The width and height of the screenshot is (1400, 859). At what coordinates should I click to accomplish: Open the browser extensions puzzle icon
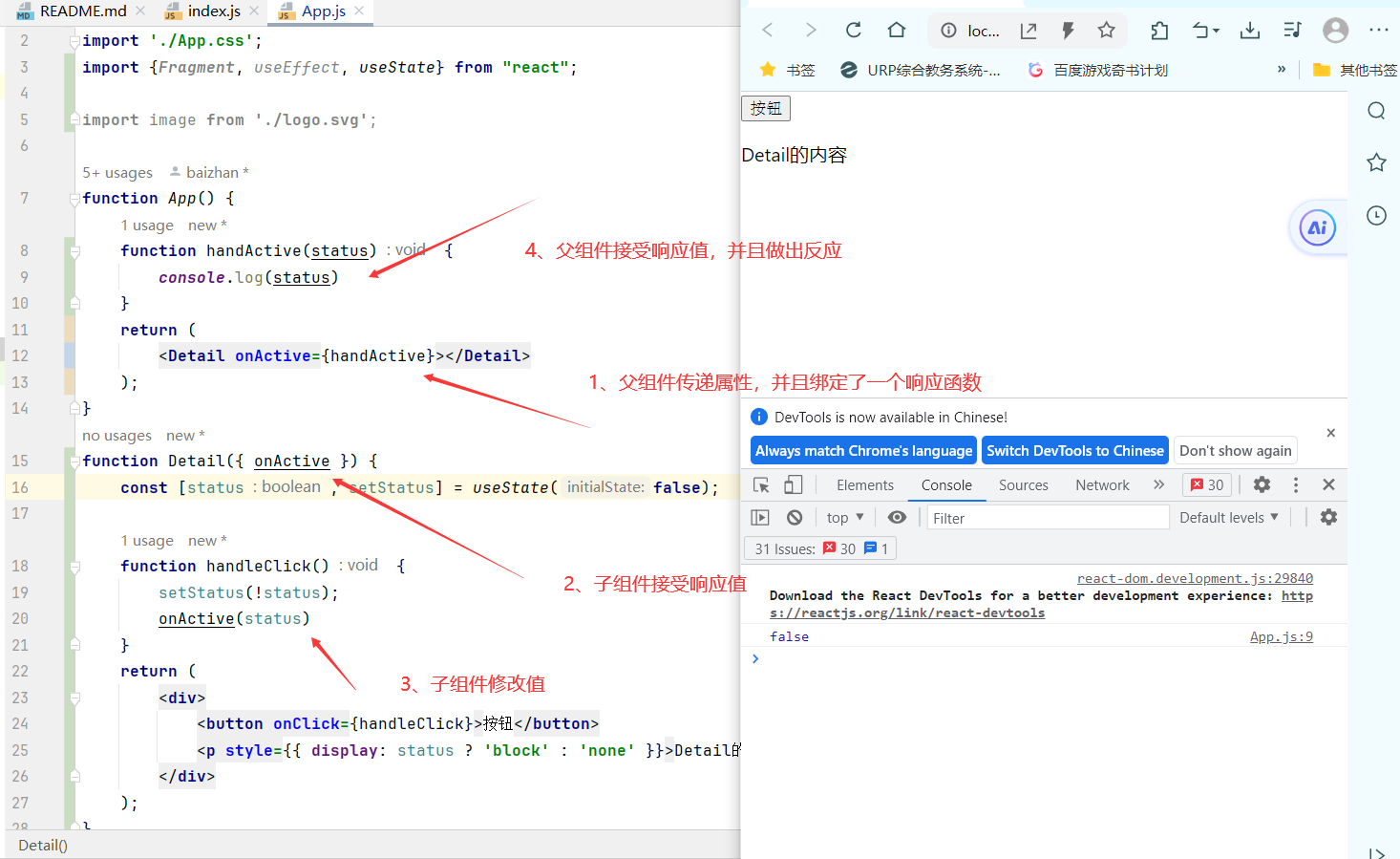[x=1159, y=31]
